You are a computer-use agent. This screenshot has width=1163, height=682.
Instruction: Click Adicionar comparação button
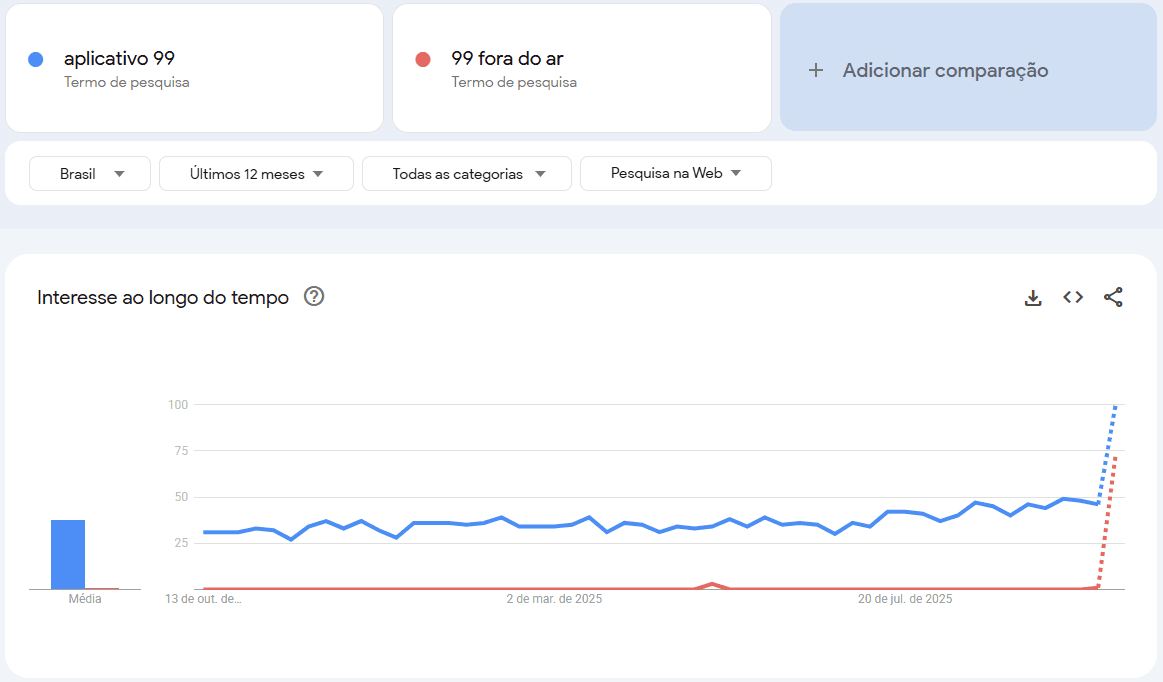point(945,70)
